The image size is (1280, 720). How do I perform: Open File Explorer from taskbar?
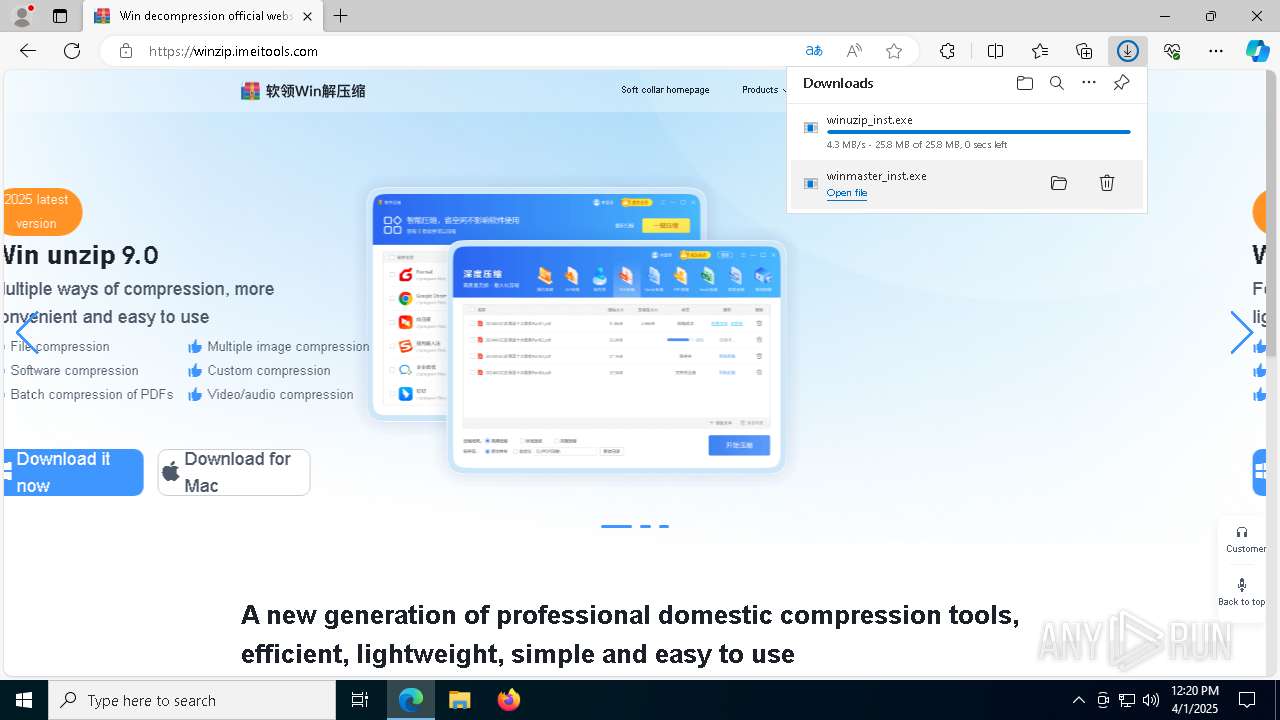click(x=459, y=700)
